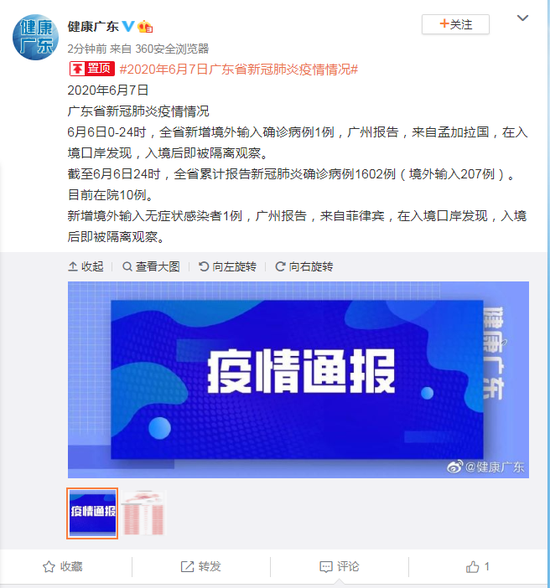This screenshot has height=588, width=550.
Task: Click the 健康广东 account name
Action: point(93,26)
